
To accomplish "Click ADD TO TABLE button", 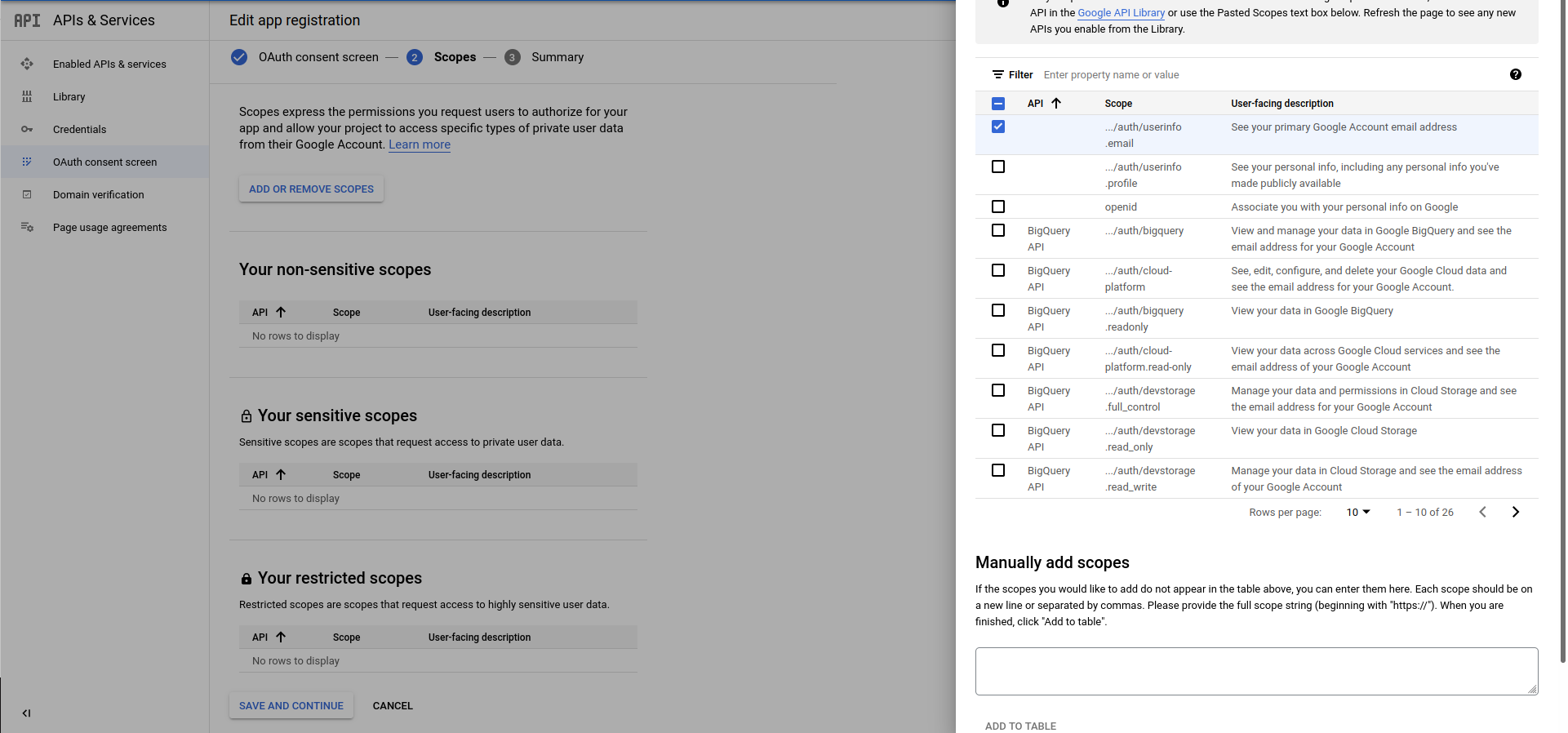I will (x=1020, y=725).
